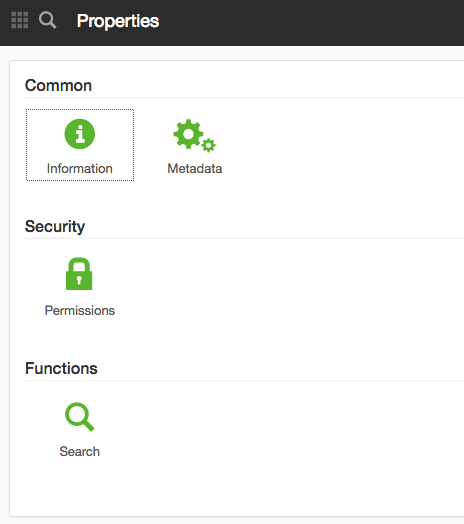Open the green Information circle icon
Viewport: 464px width, 524px height.
tap(80, 134)
